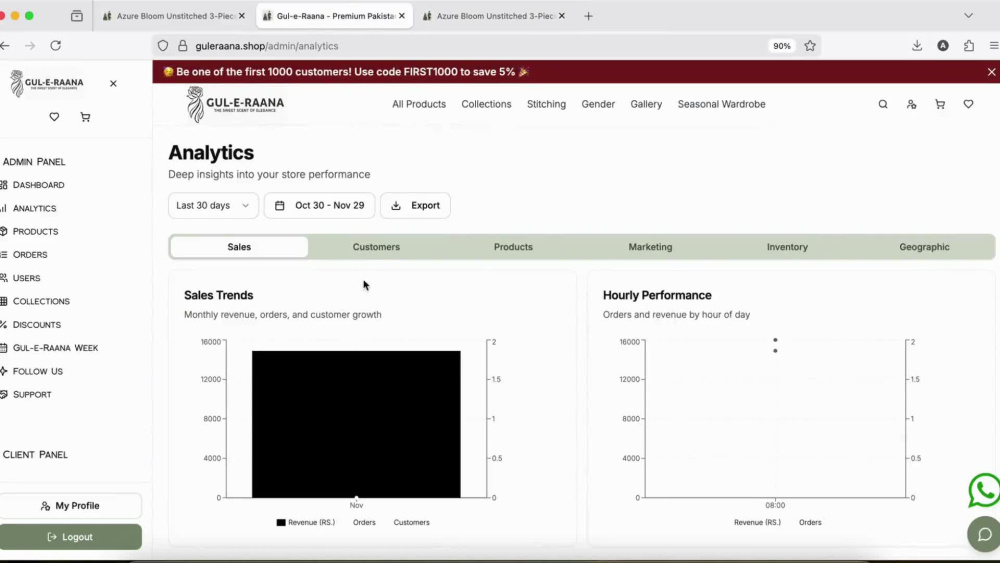Open the shopping cart icon in header

coord(940,104)
